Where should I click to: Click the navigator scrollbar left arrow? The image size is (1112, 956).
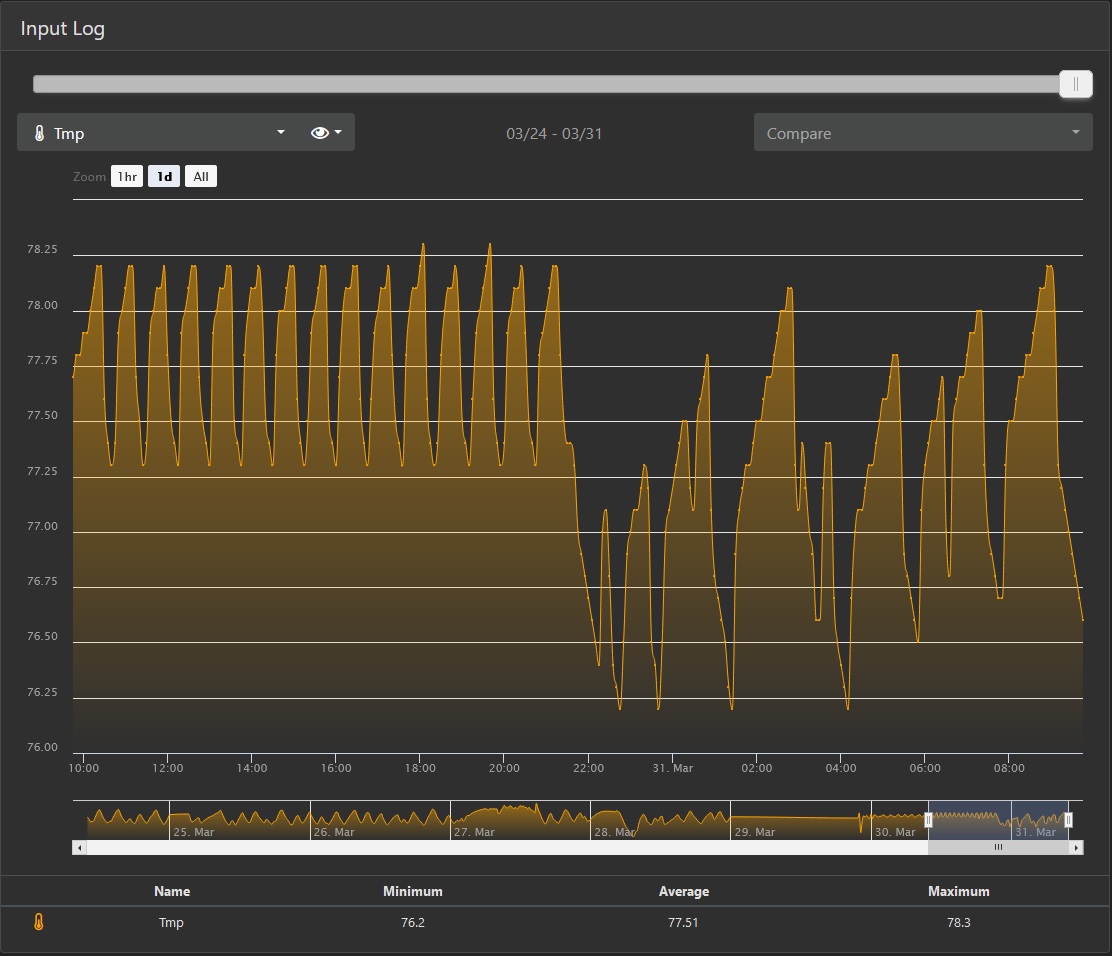(79, 847)
